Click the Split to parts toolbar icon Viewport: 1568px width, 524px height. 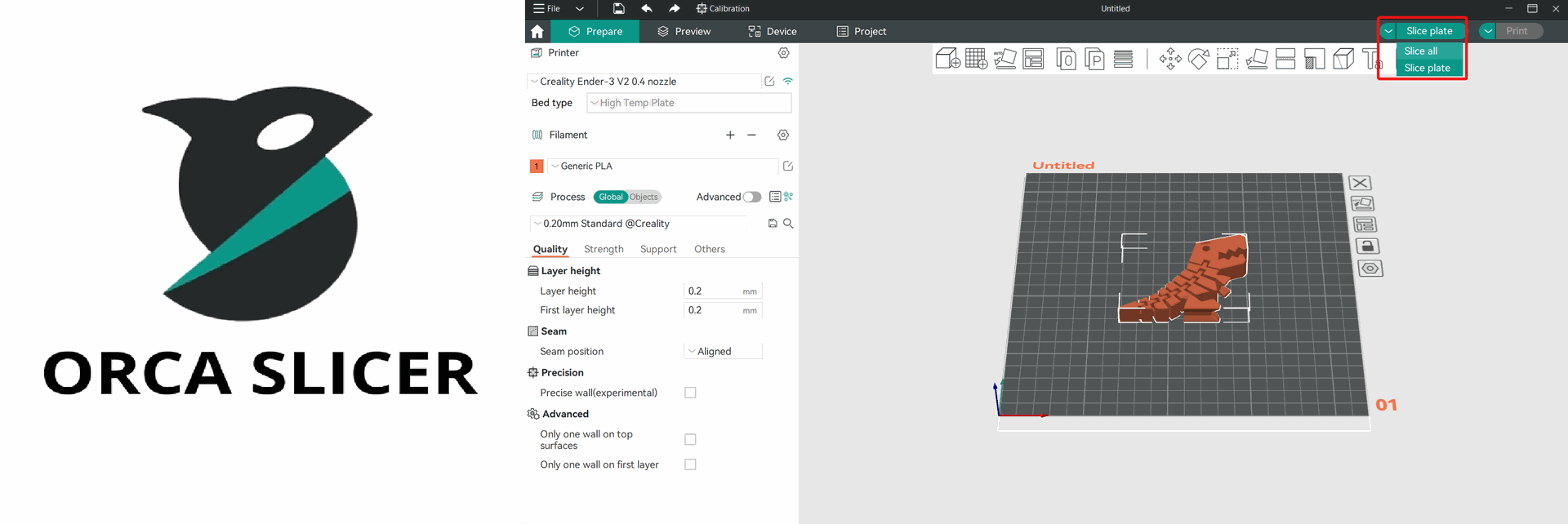[x=1094, y=59]
